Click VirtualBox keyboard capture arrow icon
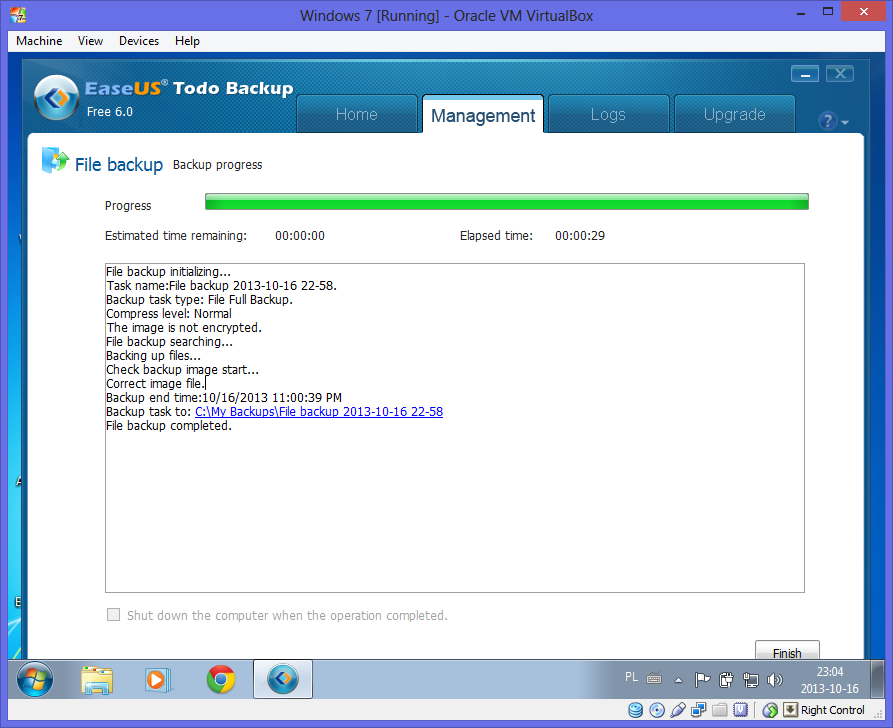 790,709
